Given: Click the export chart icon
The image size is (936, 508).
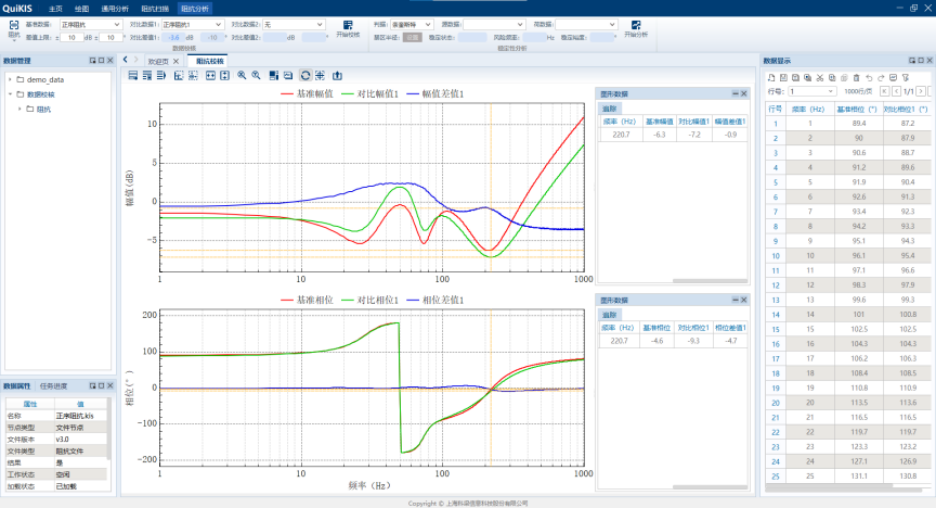Looking at the screenshot, I should [x=337, y=75].
